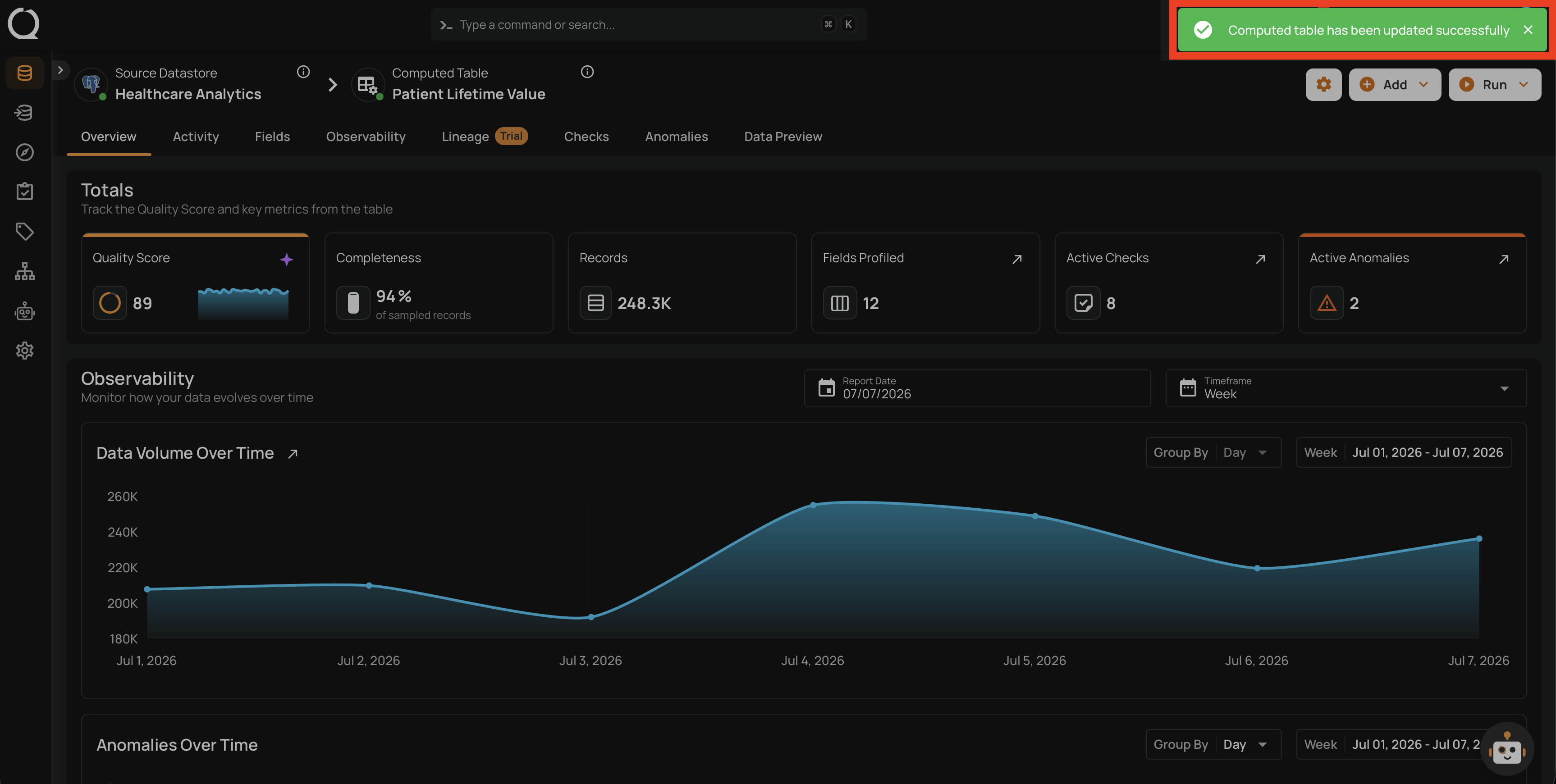Open the Lineage Trial tab
Image resolution: width=1556 pixels, height=784 pixels.
(485, 137)
